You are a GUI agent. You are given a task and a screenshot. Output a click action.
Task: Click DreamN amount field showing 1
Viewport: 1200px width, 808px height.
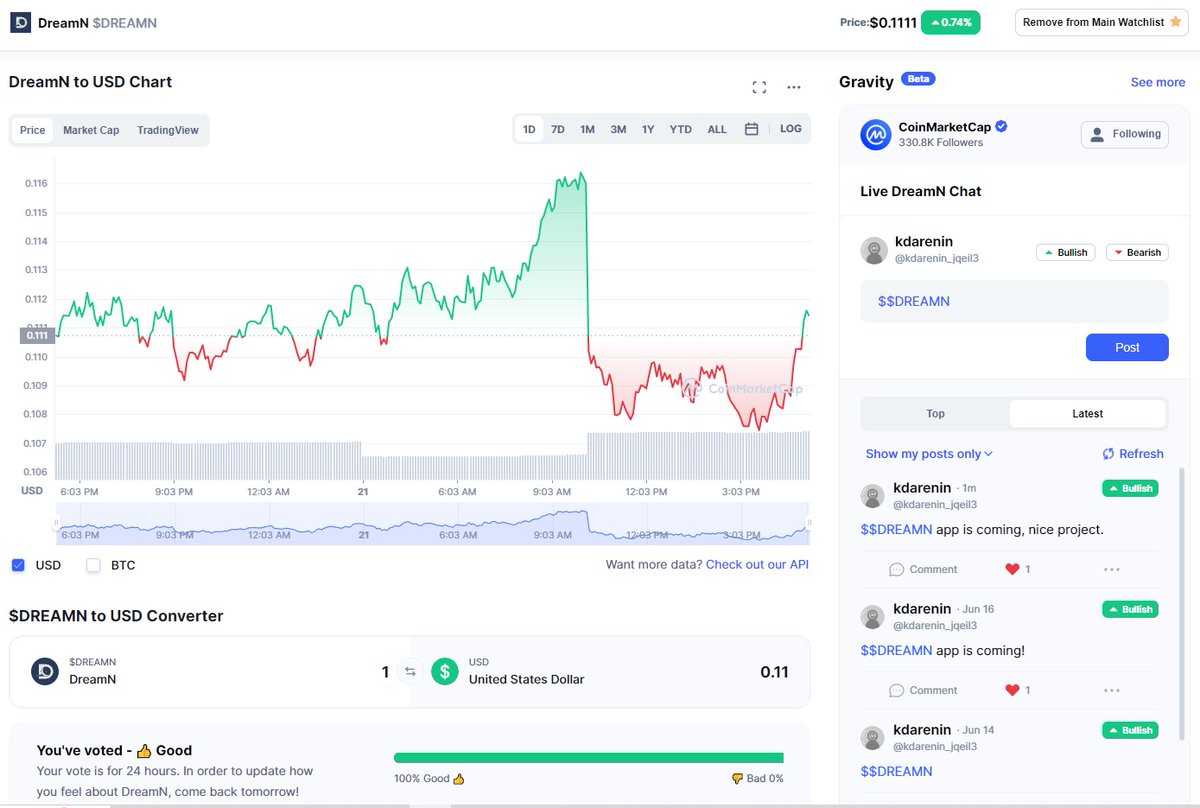pos(385,672)
